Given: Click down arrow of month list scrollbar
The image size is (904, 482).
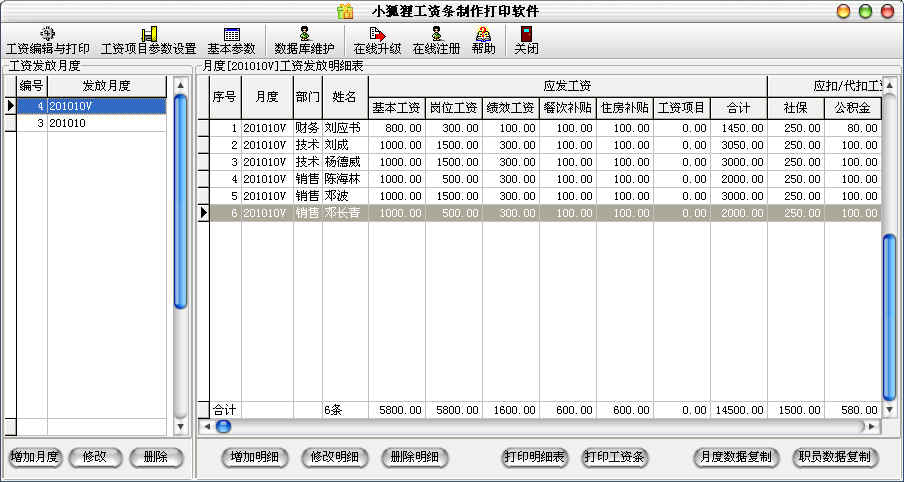Looking at the screenshot, I should point(180,427).
